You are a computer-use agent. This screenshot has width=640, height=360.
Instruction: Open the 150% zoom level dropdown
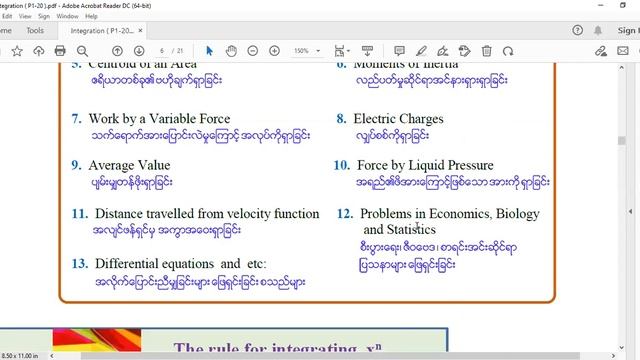click(x=307, y=51)
